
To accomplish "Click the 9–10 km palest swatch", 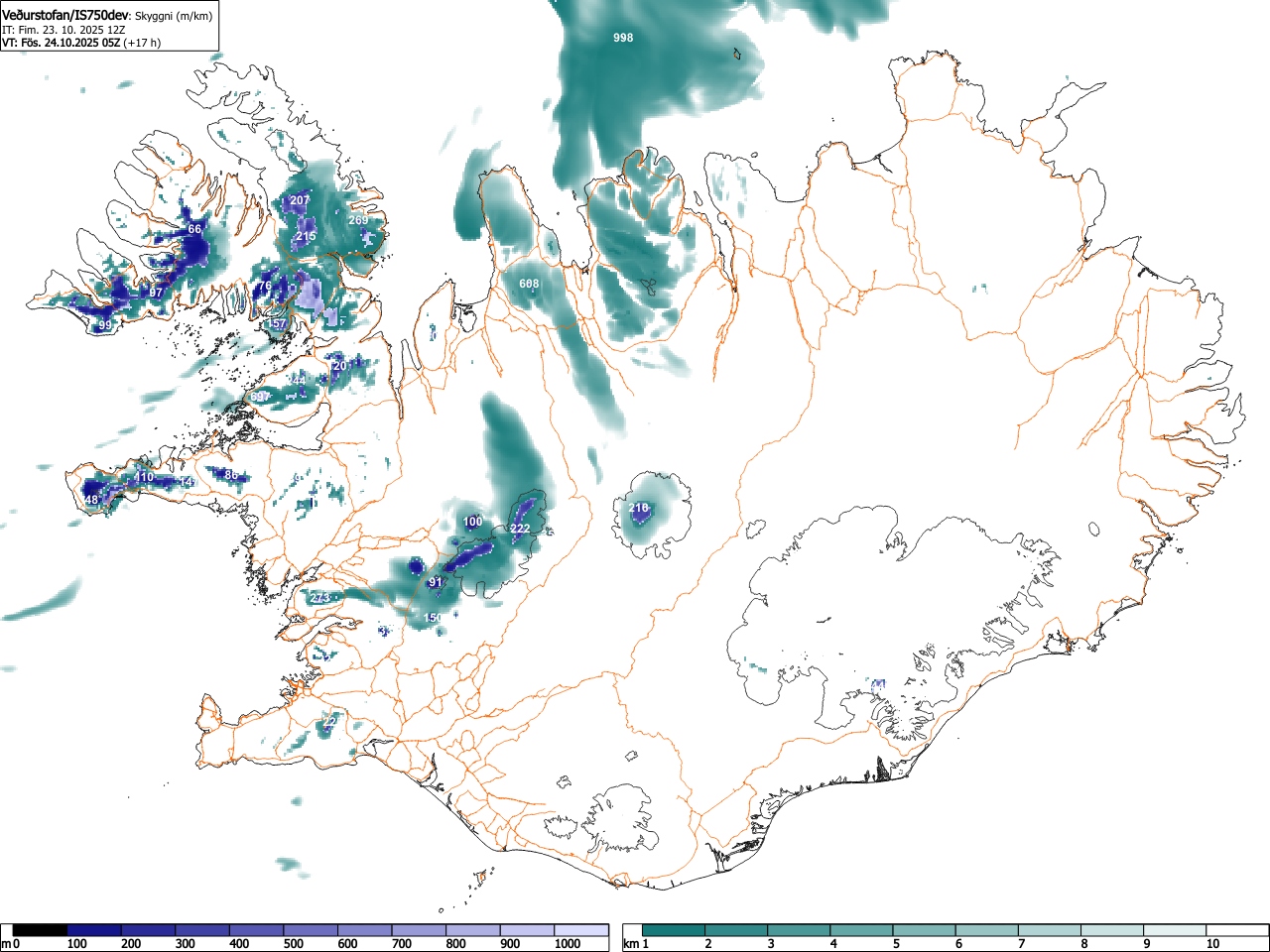I will 1174,930.
